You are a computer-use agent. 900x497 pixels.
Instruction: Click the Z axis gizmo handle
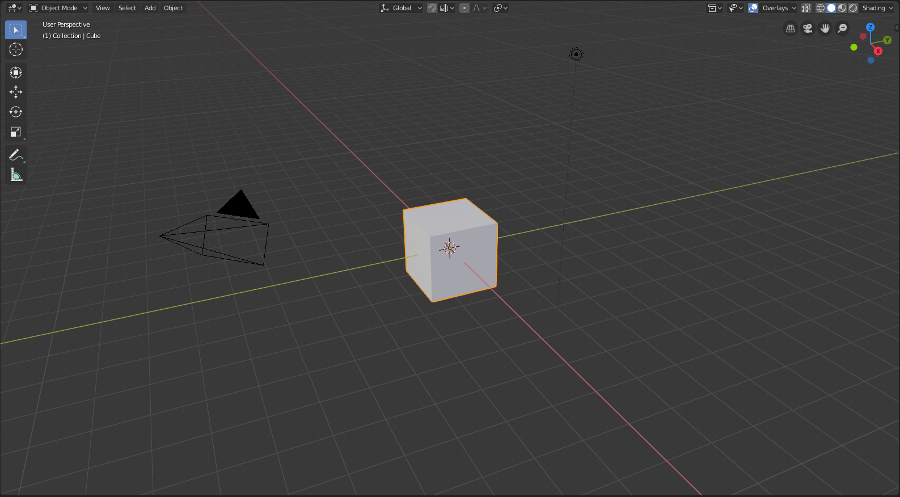(x=870, y=28)
